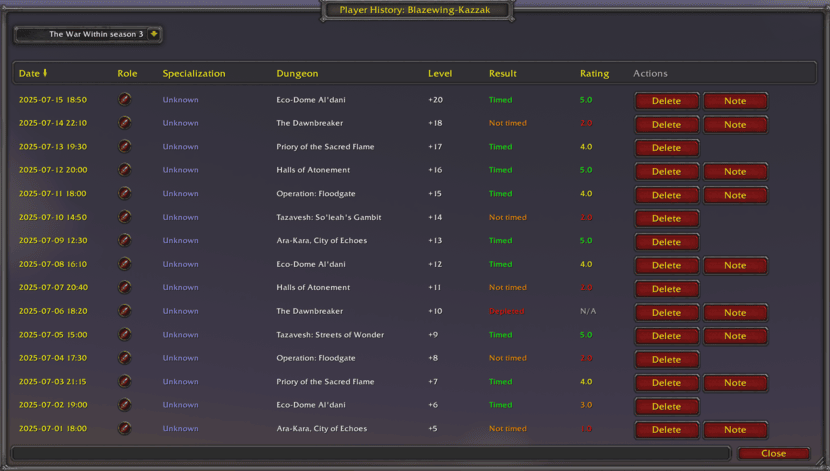The height and width of the screenshot is (471, 830).
Task: Click role icon for 2025-07-01 run
Action: [124, 428]
